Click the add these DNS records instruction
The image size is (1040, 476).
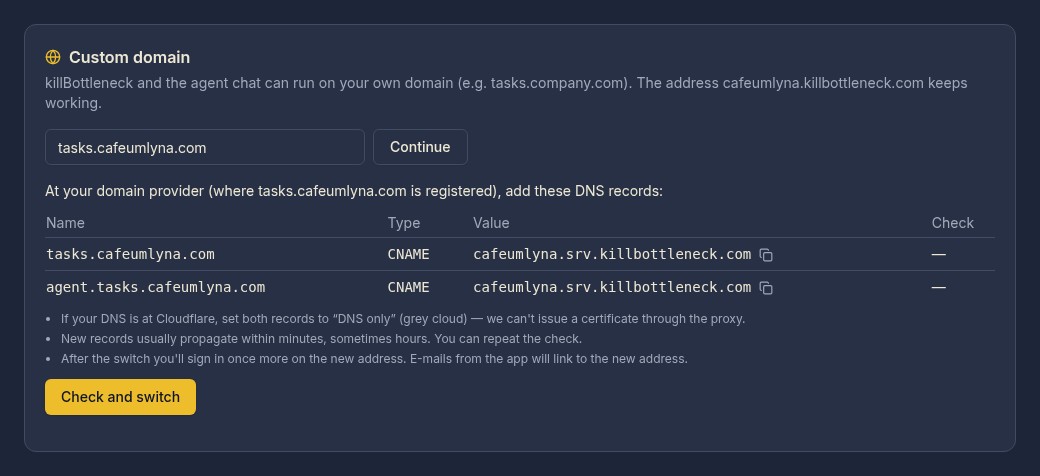(354, 192)
